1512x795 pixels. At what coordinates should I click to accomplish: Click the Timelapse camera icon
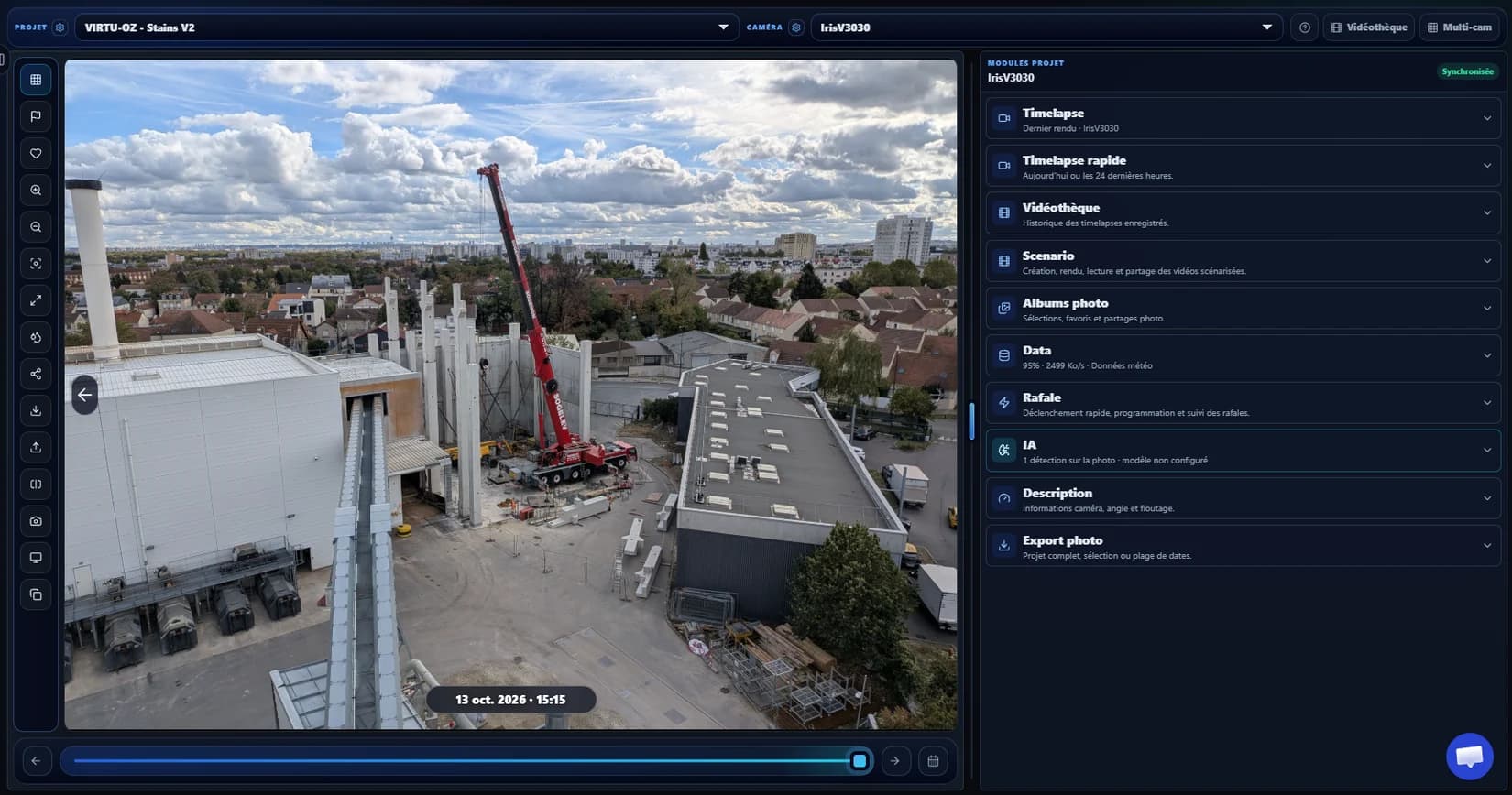1004,118
